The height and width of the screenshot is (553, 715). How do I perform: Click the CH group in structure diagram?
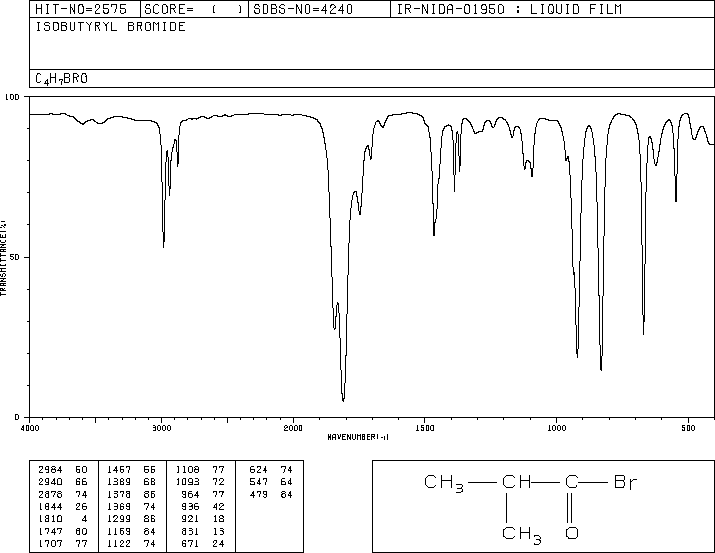tap(517, 482)
